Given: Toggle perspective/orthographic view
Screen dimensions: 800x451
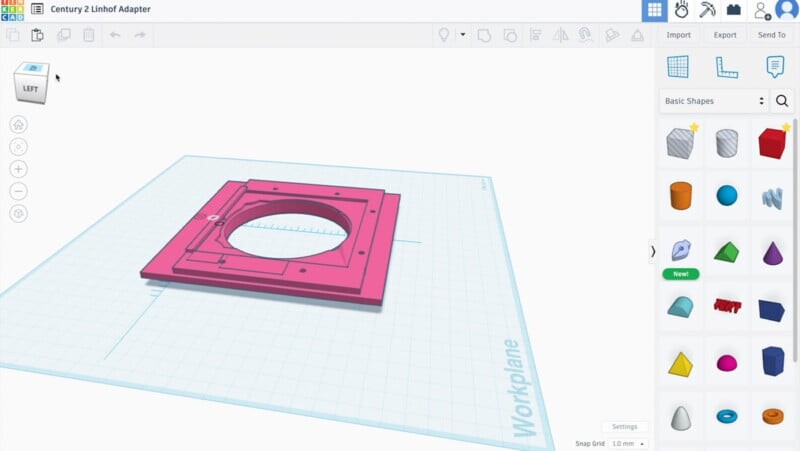Looking at the screenshot, I should coord(18,213).
